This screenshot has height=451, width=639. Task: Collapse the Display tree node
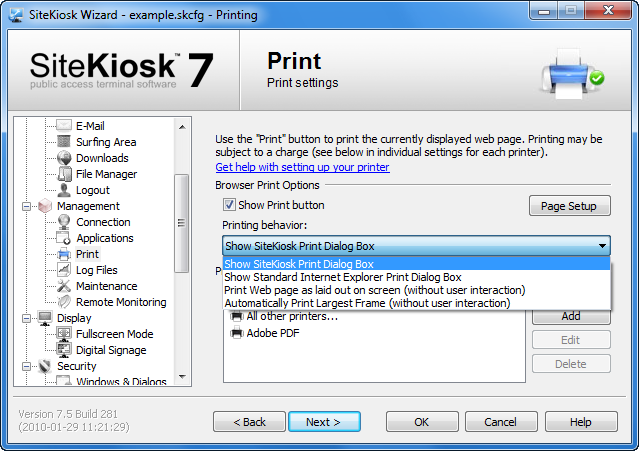[24, 318]
